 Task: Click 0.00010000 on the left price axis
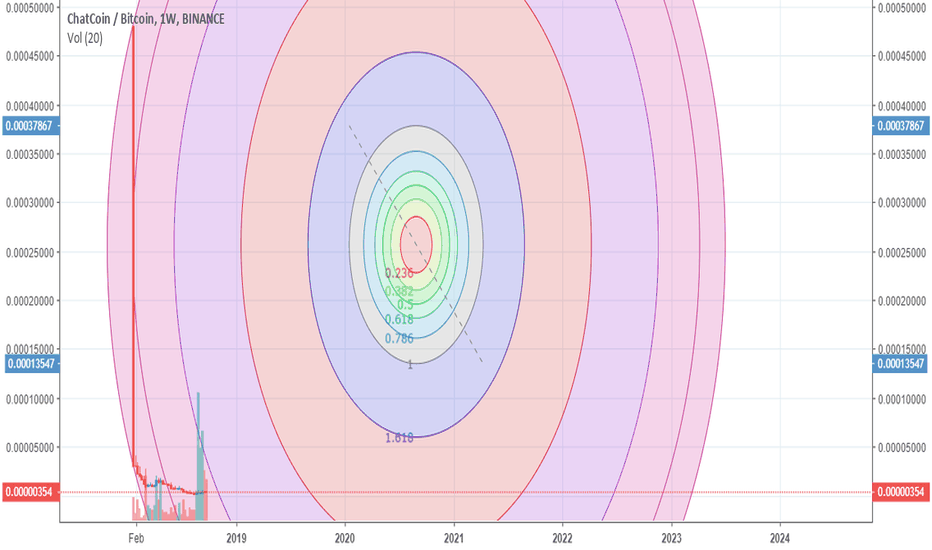tap(30, 399)
